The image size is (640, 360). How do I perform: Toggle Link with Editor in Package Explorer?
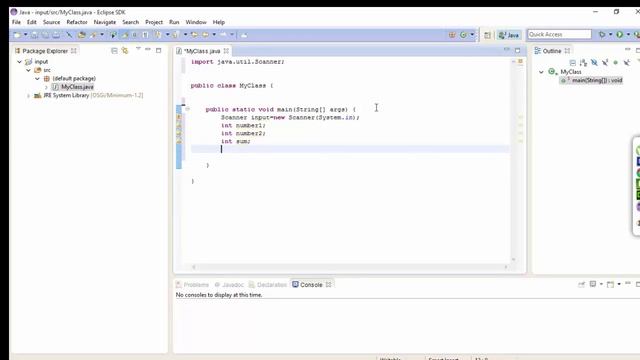tap(125, 51)
